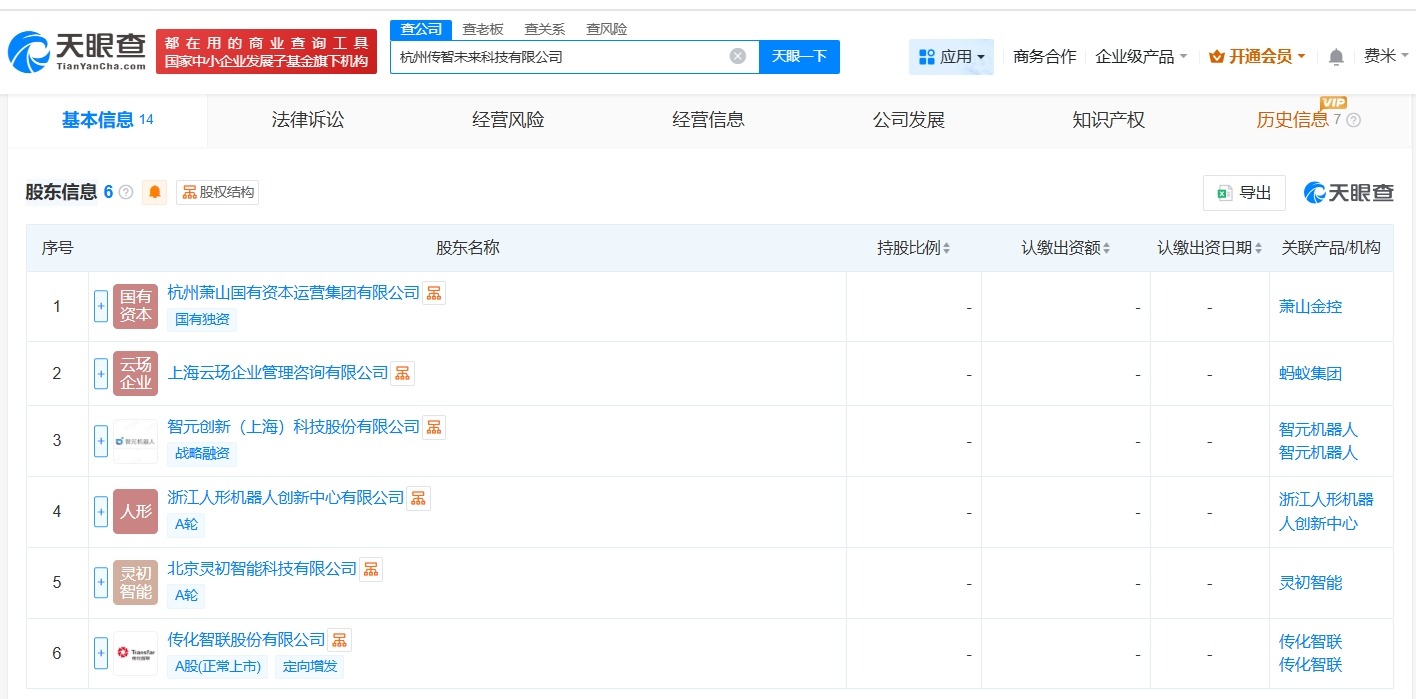Open the 蚂蚁集团 link in row 2

pos(1310,372)
